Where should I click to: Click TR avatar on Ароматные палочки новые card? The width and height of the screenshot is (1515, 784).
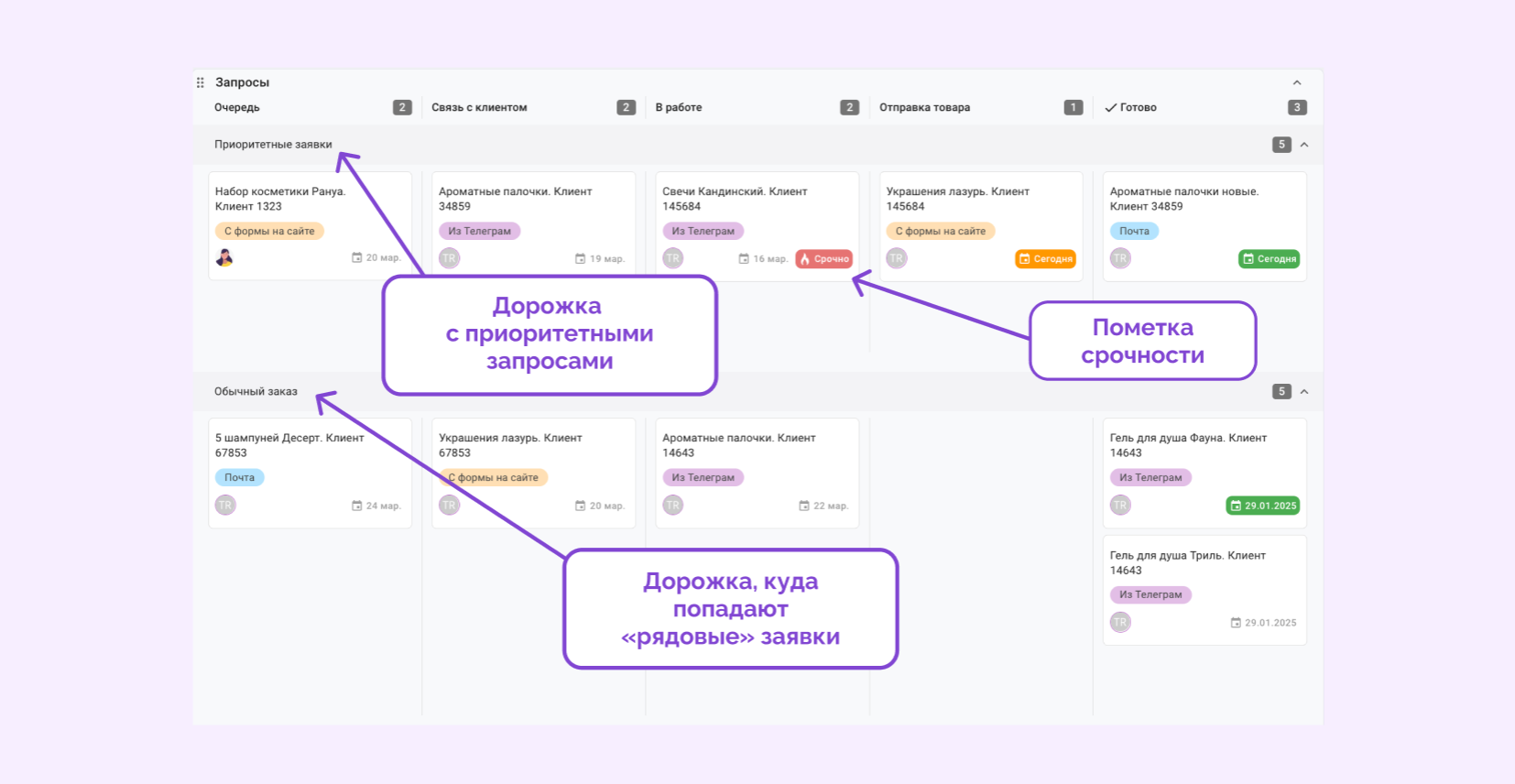pos(1120,258)
